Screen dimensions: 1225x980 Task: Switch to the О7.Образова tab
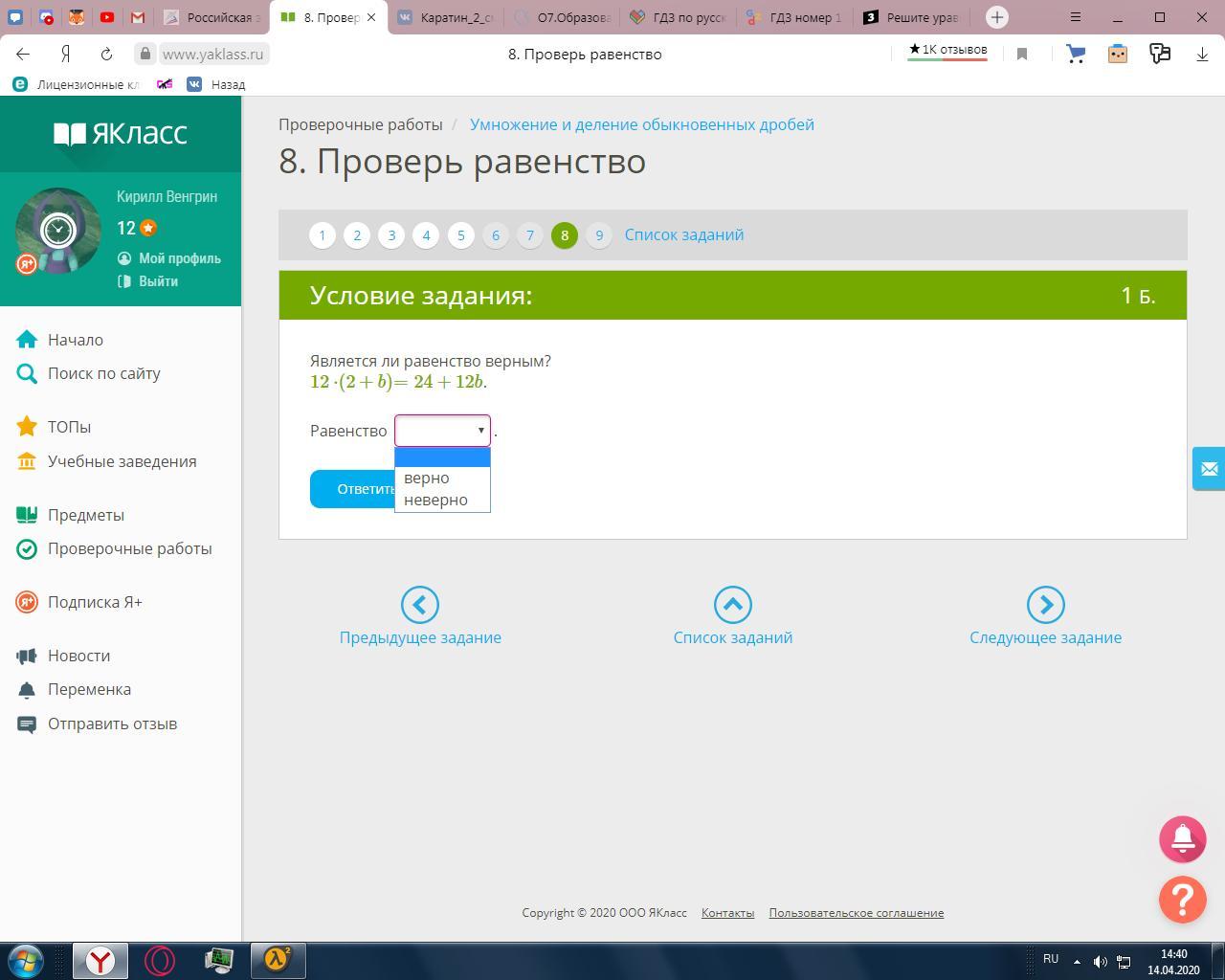click(563, 17)
